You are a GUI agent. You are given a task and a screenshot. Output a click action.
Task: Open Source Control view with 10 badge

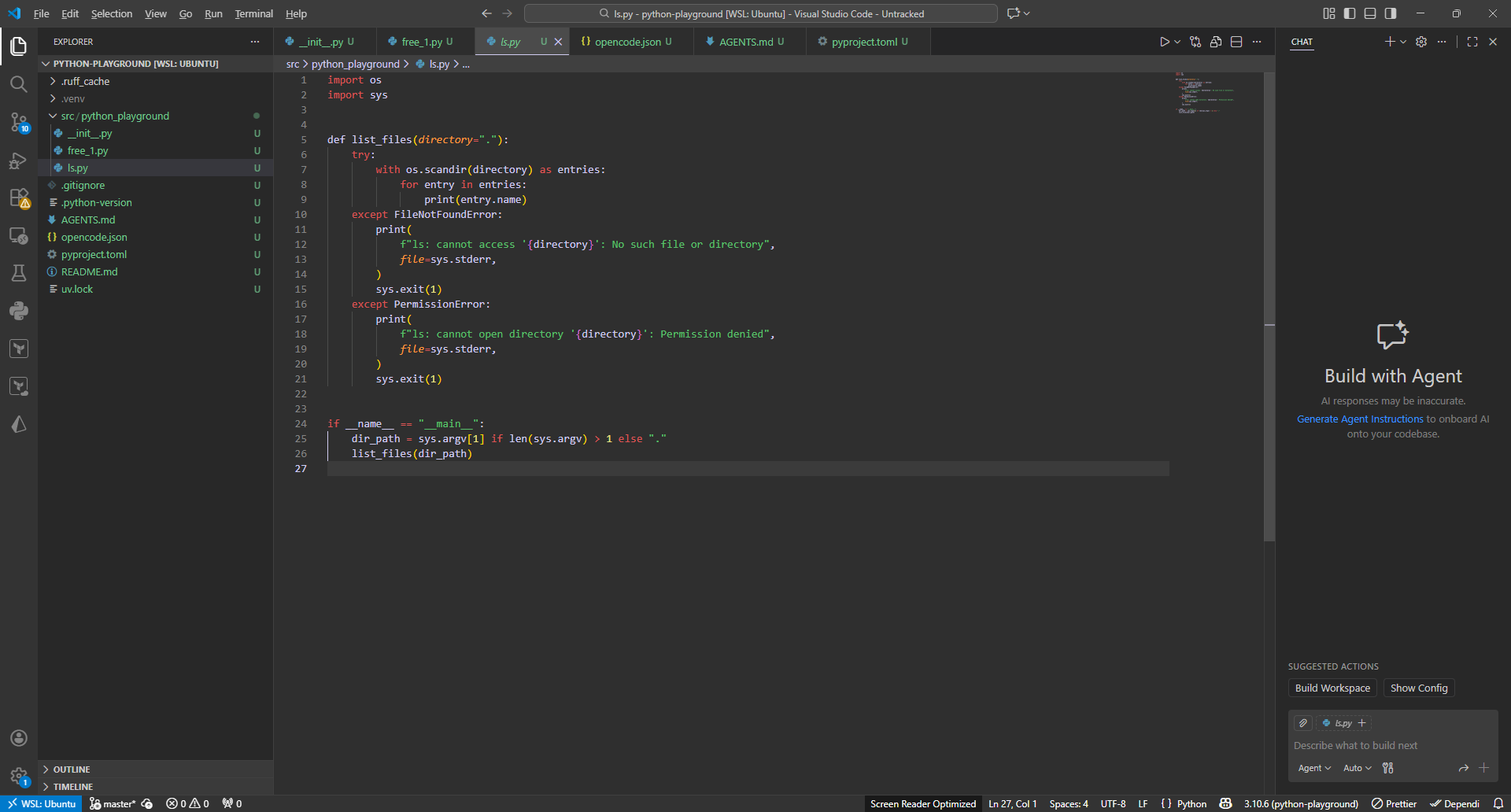coord(18,122)
